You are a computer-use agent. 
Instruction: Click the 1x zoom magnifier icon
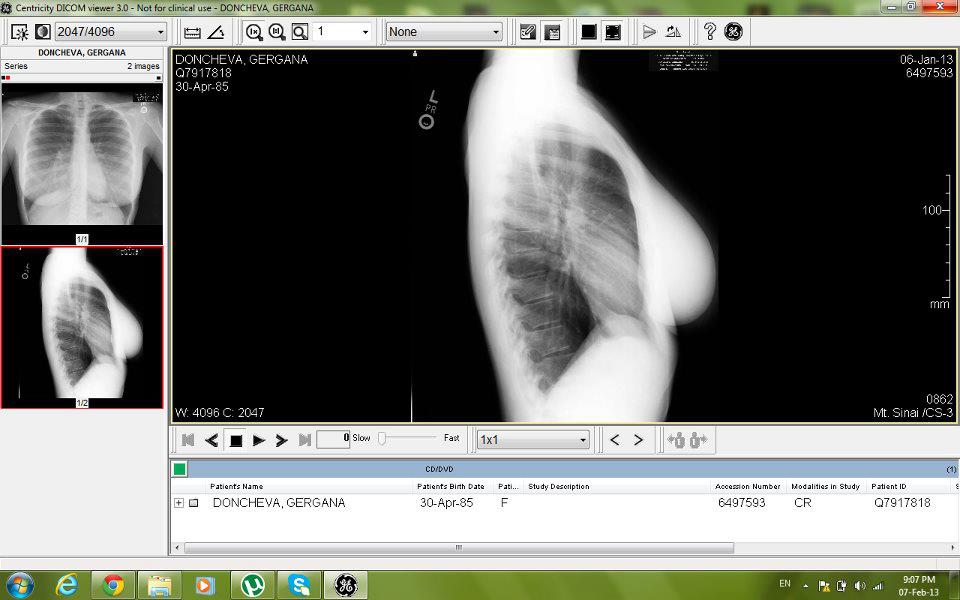pyautogui.click(x=253, y=32)
